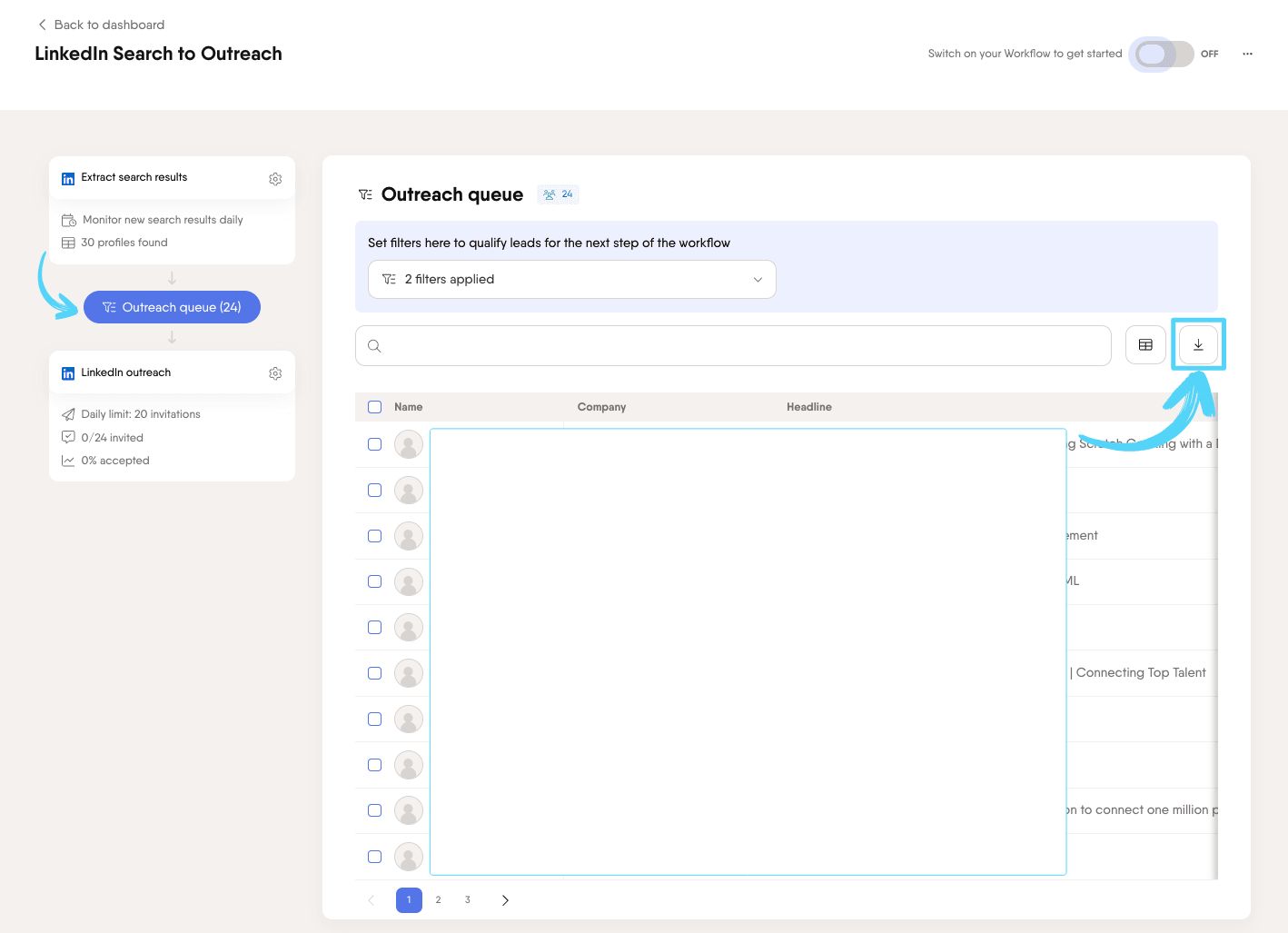Switch on the Workflow toggle

[x=1164, y=54]
